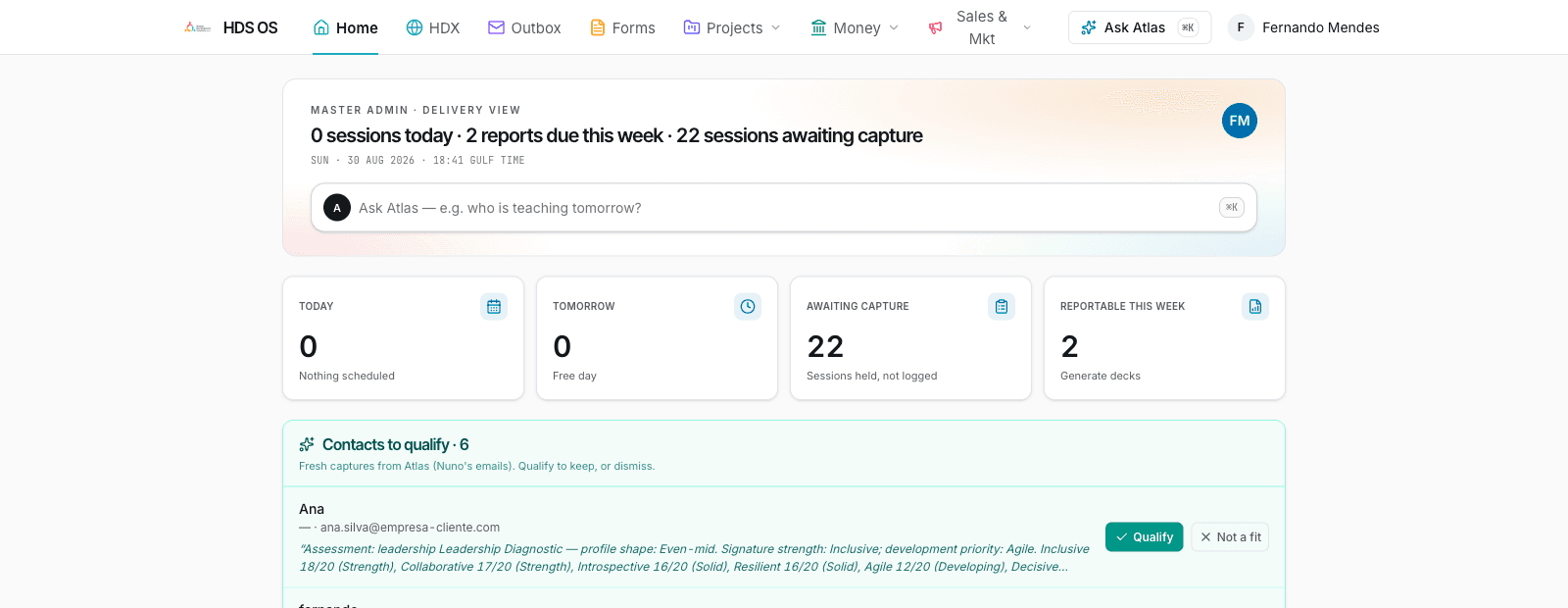Click the ⌘K badge in the Ask Atlas button
The image size is (1568, 608).
pos(1188,27)
